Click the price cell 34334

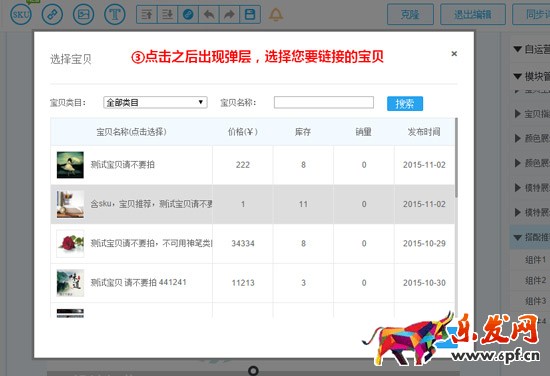[243, 243]
